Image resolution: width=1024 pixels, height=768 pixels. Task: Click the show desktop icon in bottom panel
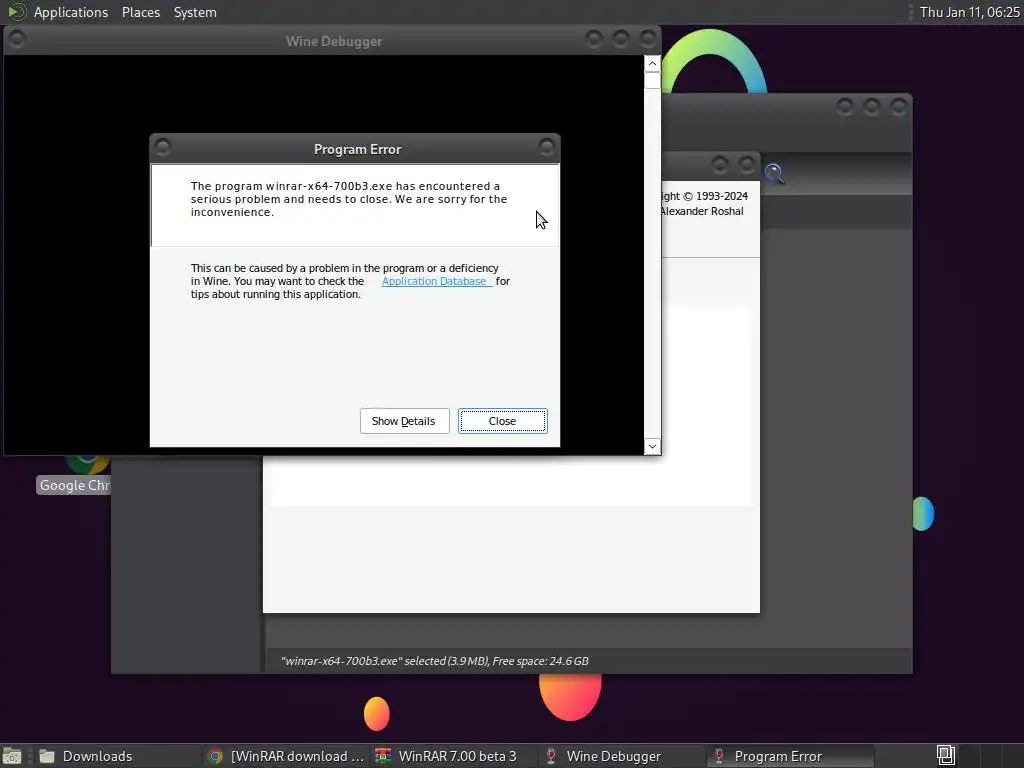pyautogui.click(x=12, y=756)
